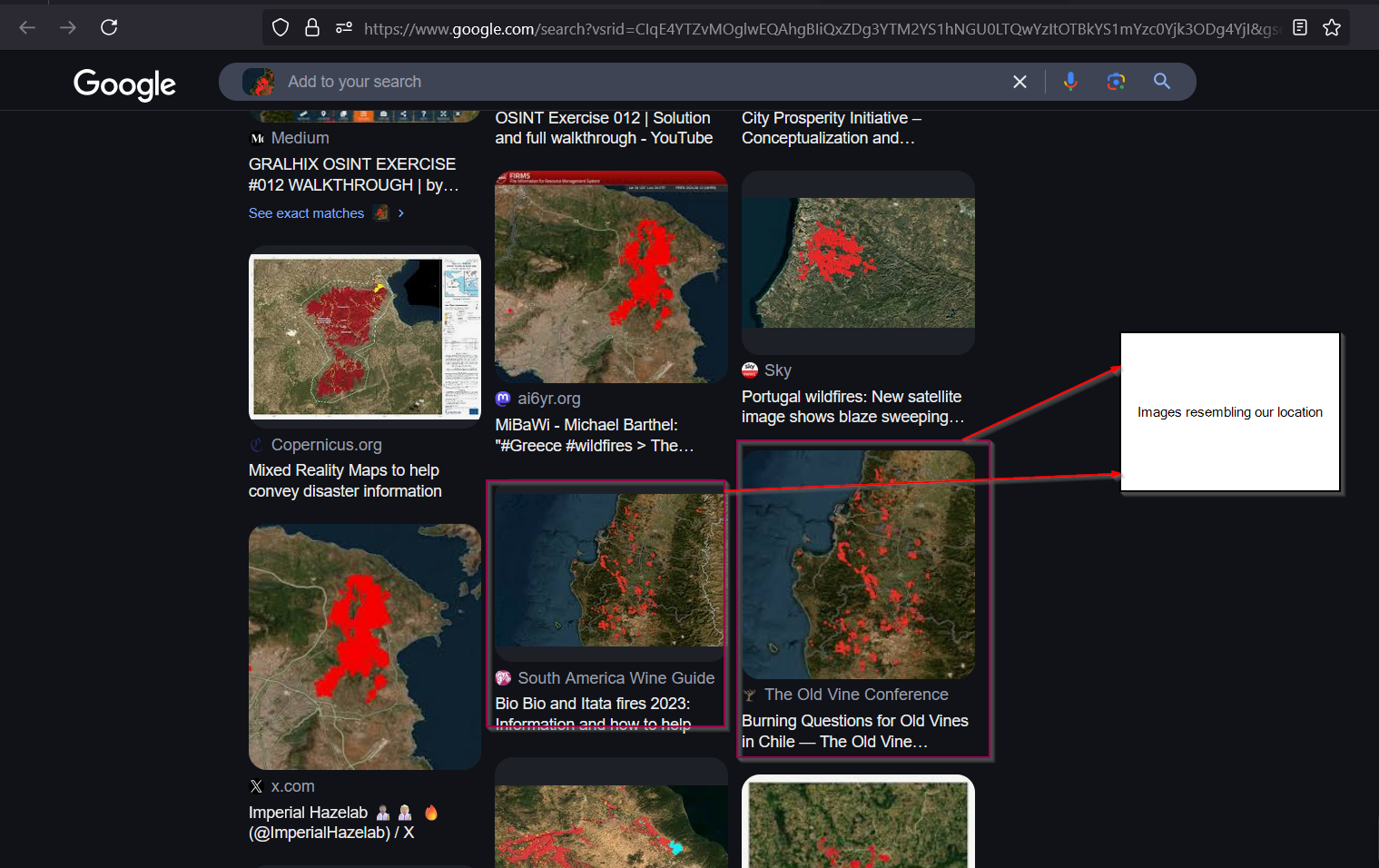This screenshot has height=868, width=1379.
Task: Click the Google logo
Action: click(x=124, y=84)
